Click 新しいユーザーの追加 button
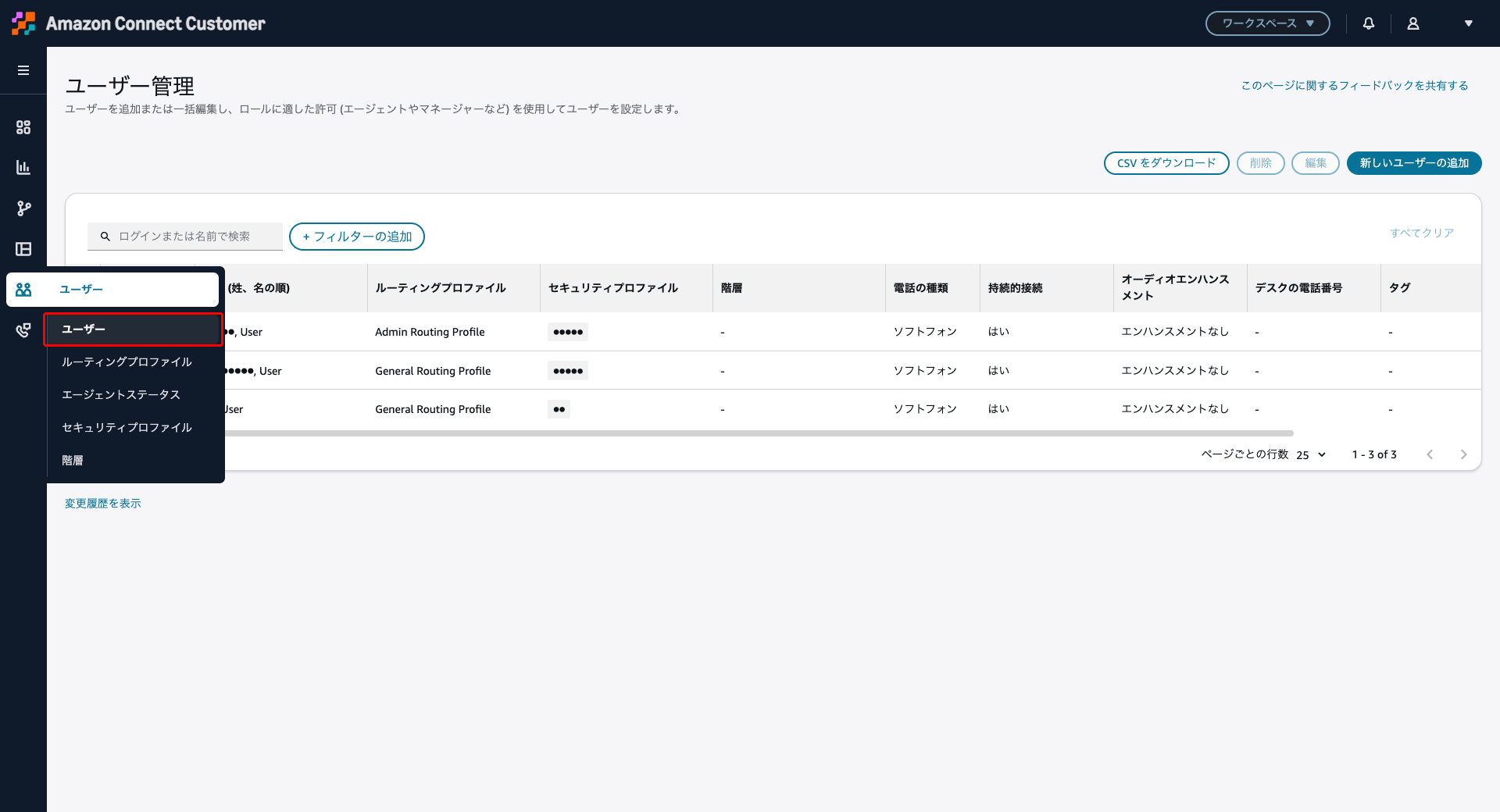Screen dimensions: 1500x812 point(1414,163)
